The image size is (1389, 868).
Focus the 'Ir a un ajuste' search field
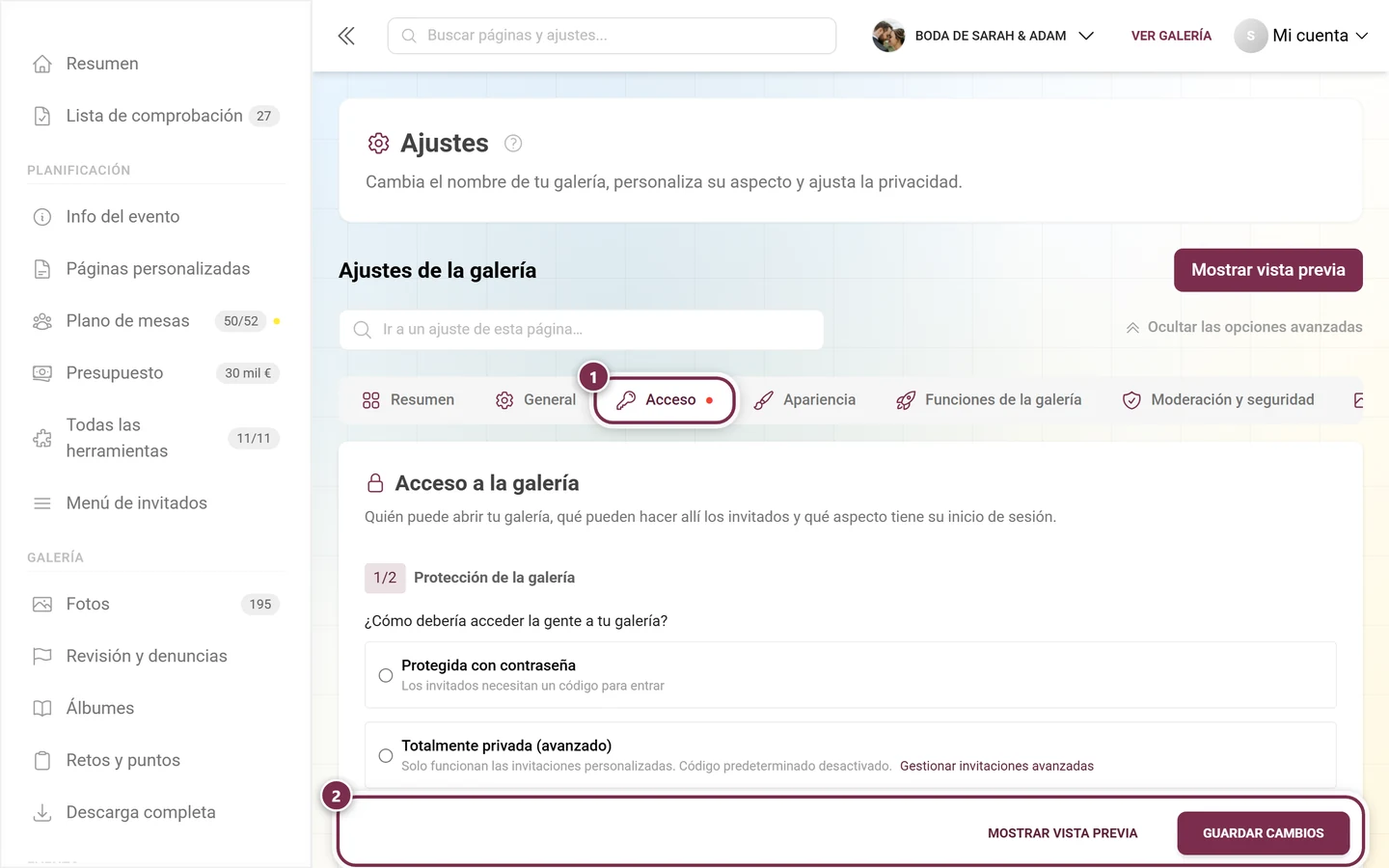point(582,330)
